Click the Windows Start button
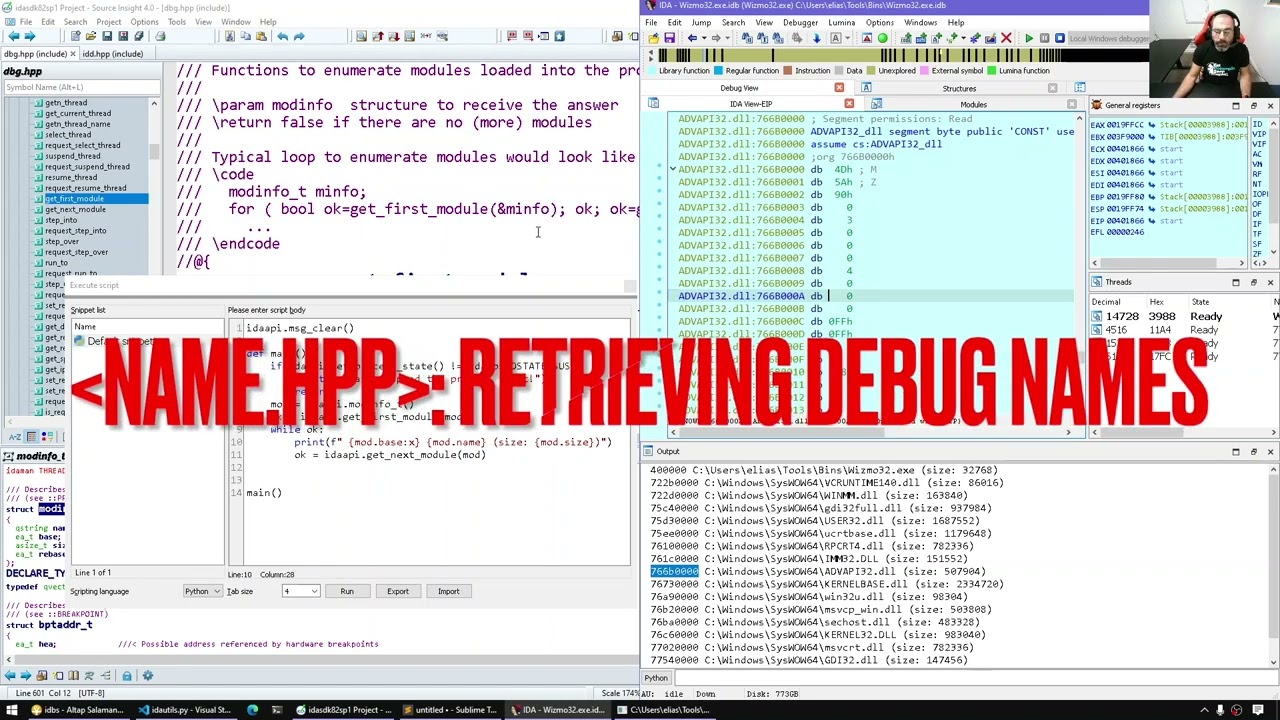1280x720 pixels. [12, 710]
